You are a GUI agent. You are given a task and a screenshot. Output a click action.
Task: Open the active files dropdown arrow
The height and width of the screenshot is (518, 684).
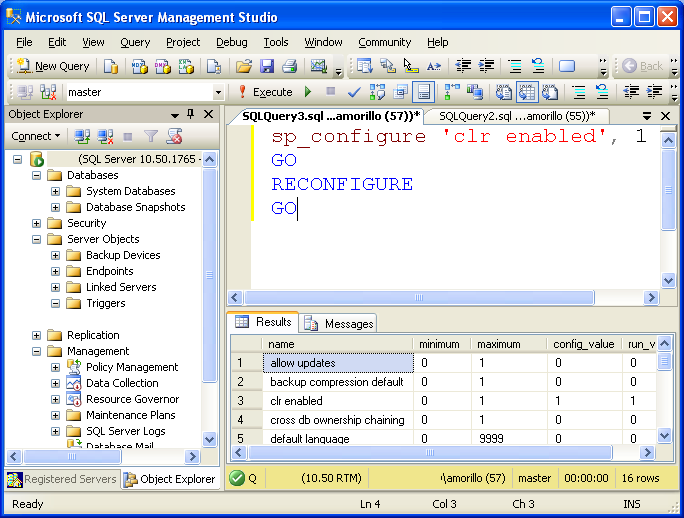click(x=647, y=116)
